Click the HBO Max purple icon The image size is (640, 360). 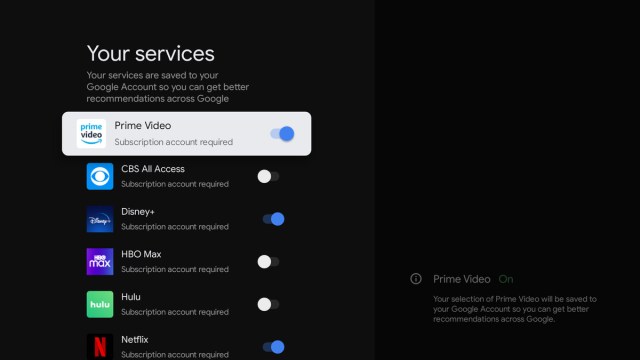coord(100,262)
